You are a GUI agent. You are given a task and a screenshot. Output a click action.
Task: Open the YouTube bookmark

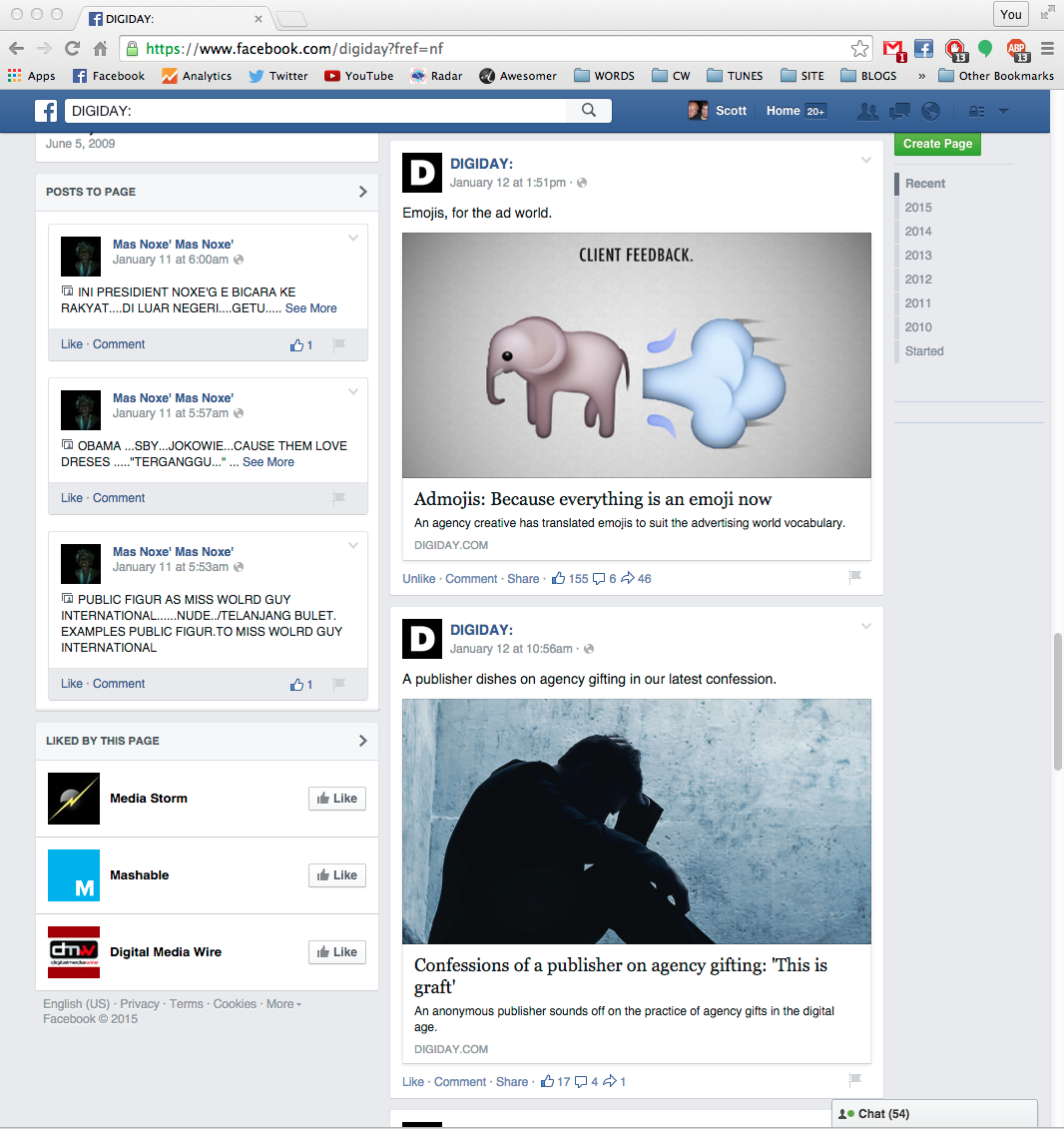click(358, 76)
